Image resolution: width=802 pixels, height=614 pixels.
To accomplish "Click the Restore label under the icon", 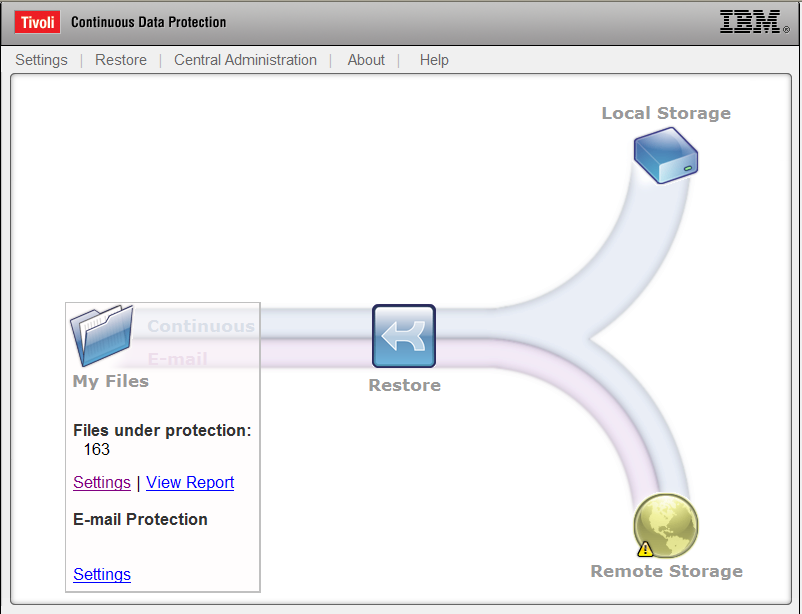I will (405, 385).
